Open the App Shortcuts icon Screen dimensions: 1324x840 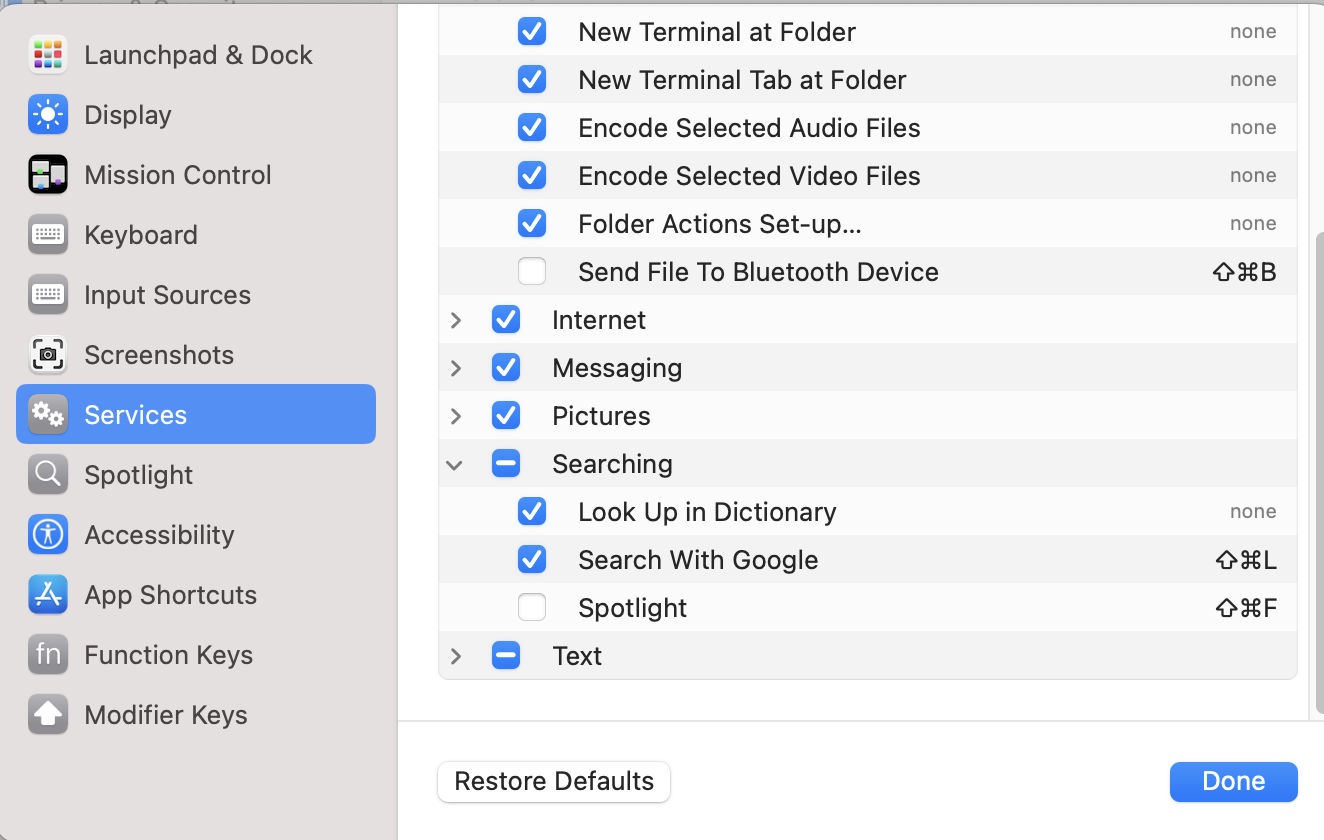pyautogui.click(x=48, y=595)
